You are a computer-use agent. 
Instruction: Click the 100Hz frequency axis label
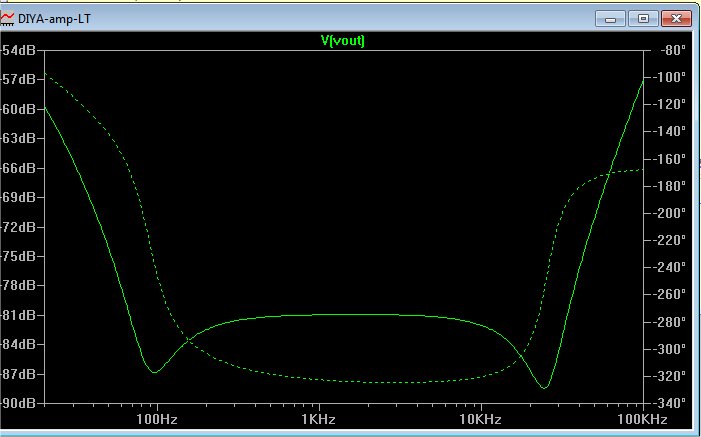[x=157, y=420]
